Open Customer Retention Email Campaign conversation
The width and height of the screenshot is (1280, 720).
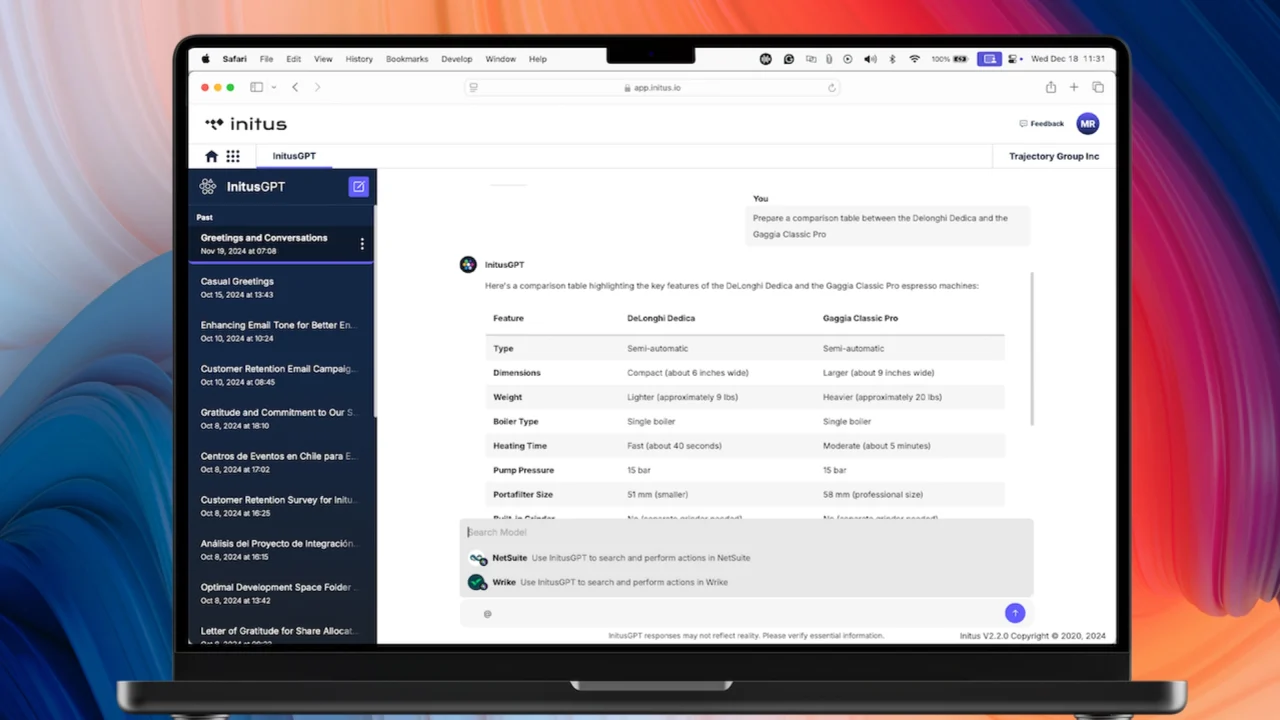(x=282, y=375)
